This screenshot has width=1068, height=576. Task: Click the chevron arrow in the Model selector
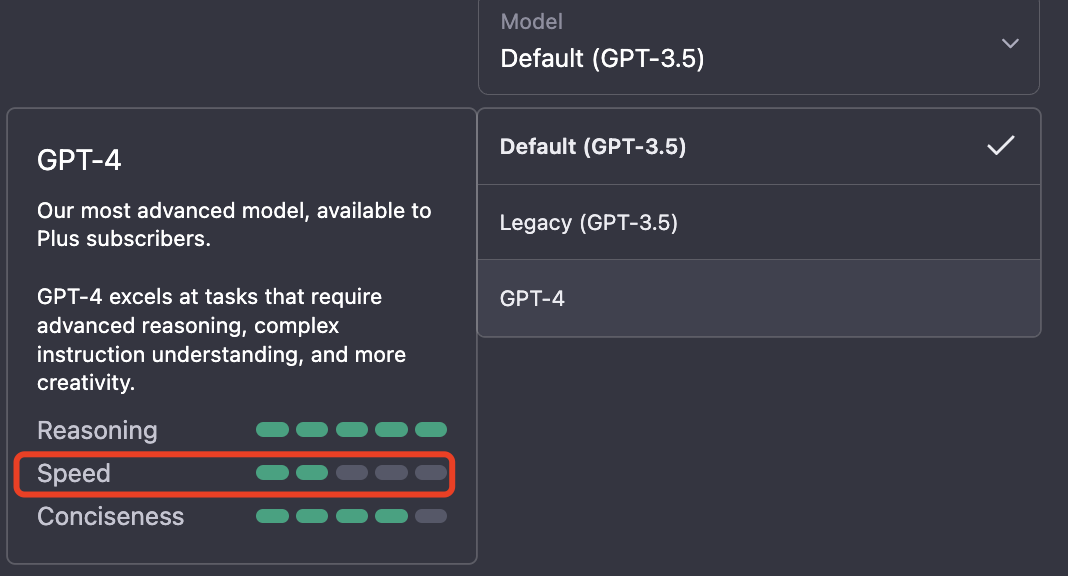[x=1010, y=44]
